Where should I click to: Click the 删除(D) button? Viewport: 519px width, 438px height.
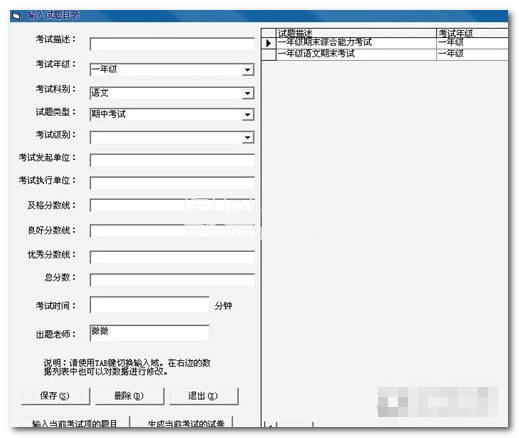pyautogui.click(x=129, y=396)
